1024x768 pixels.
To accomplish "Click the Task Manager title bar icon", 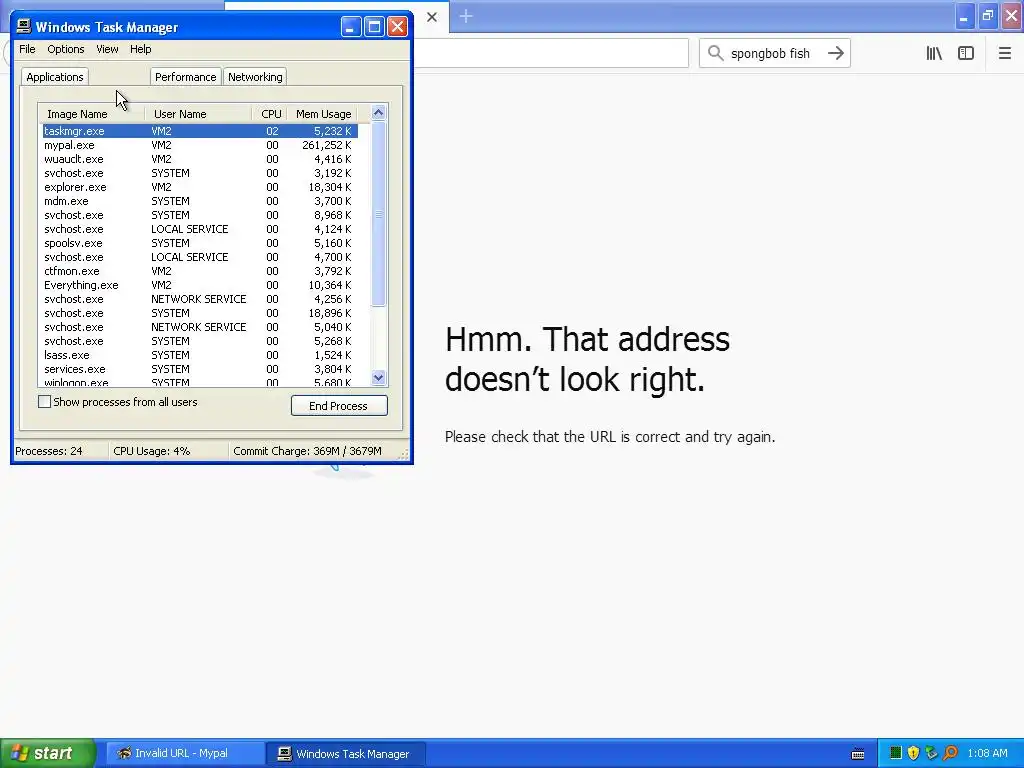I will pos(24,26).
